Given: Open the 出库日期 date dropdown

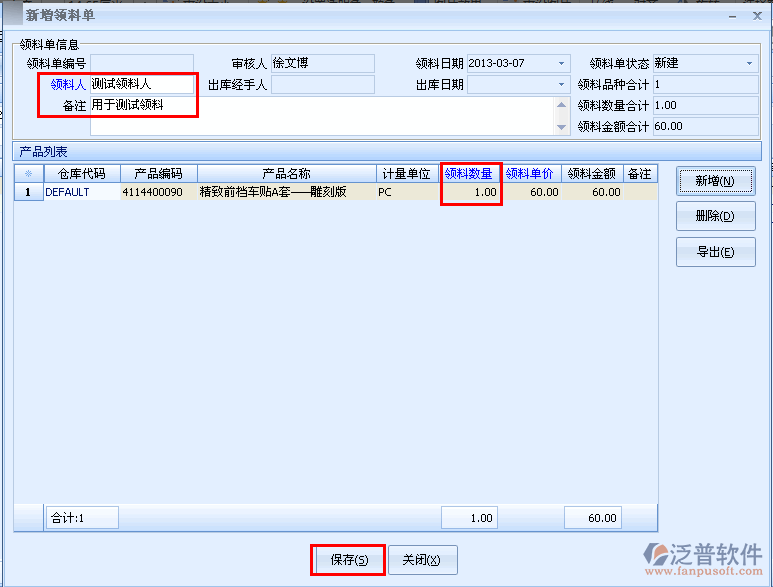Looking at the screenshot, I should point(562,85).
